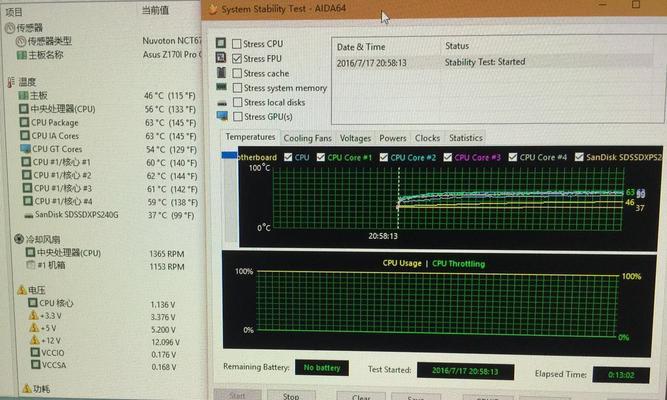Switch to the Temperatures tab
667x400 pixels.
click(x=250, y=137)
